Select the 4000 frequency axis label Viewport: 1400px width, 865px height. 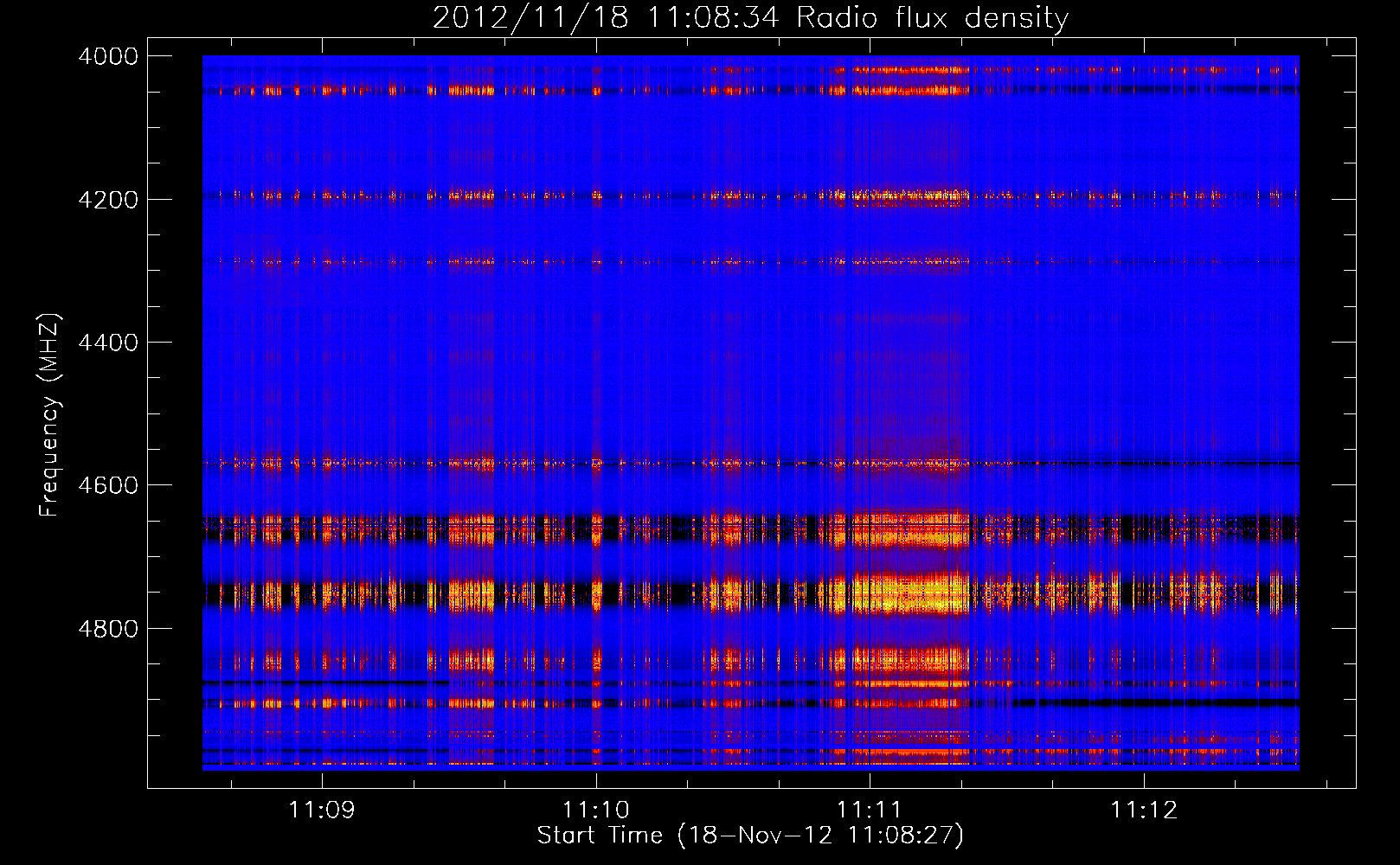point(108,56)
